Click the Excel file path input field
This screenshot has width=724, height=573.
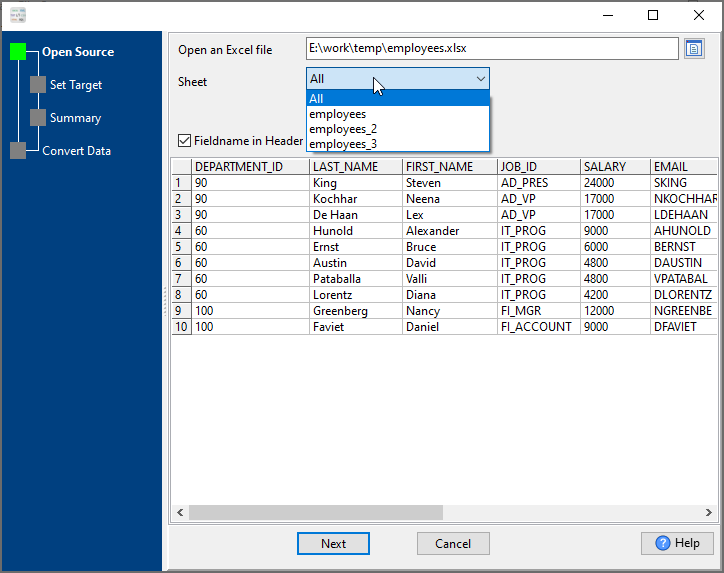pos(492,48)
